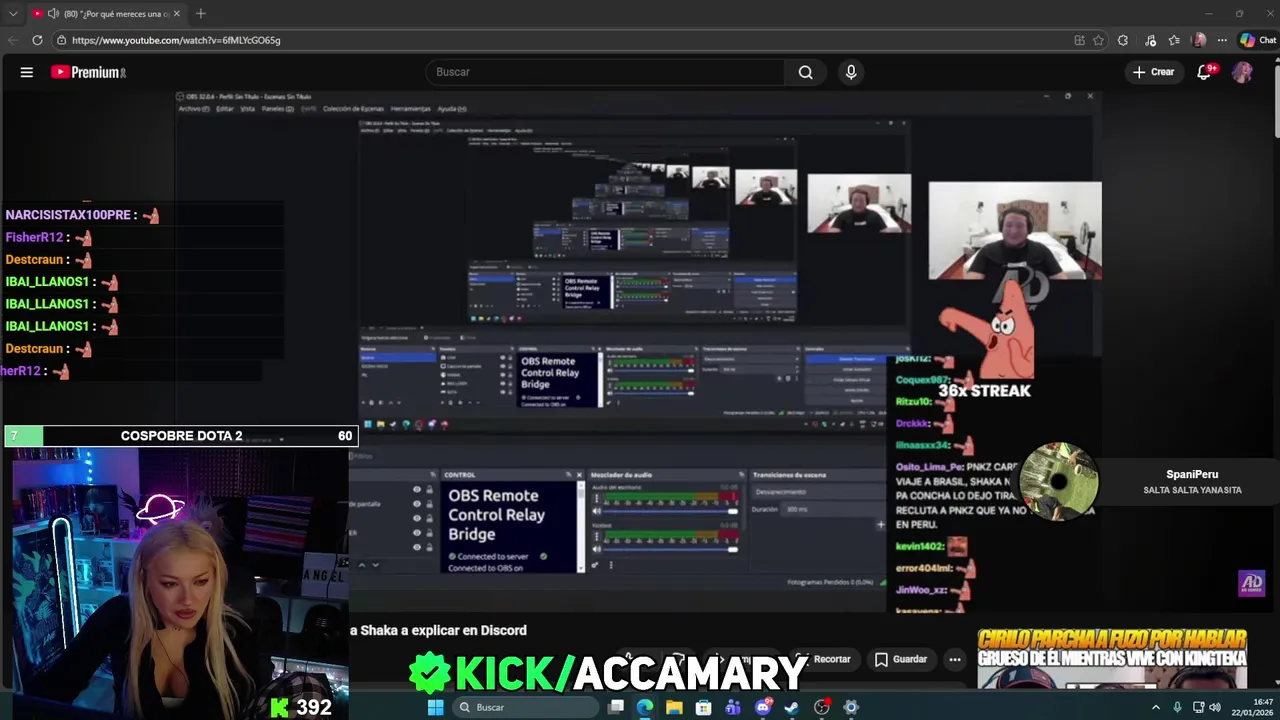This screenshot has width=1280, height=720.
Task: Open File Explorer from taskbar
Action: (674, 707)
